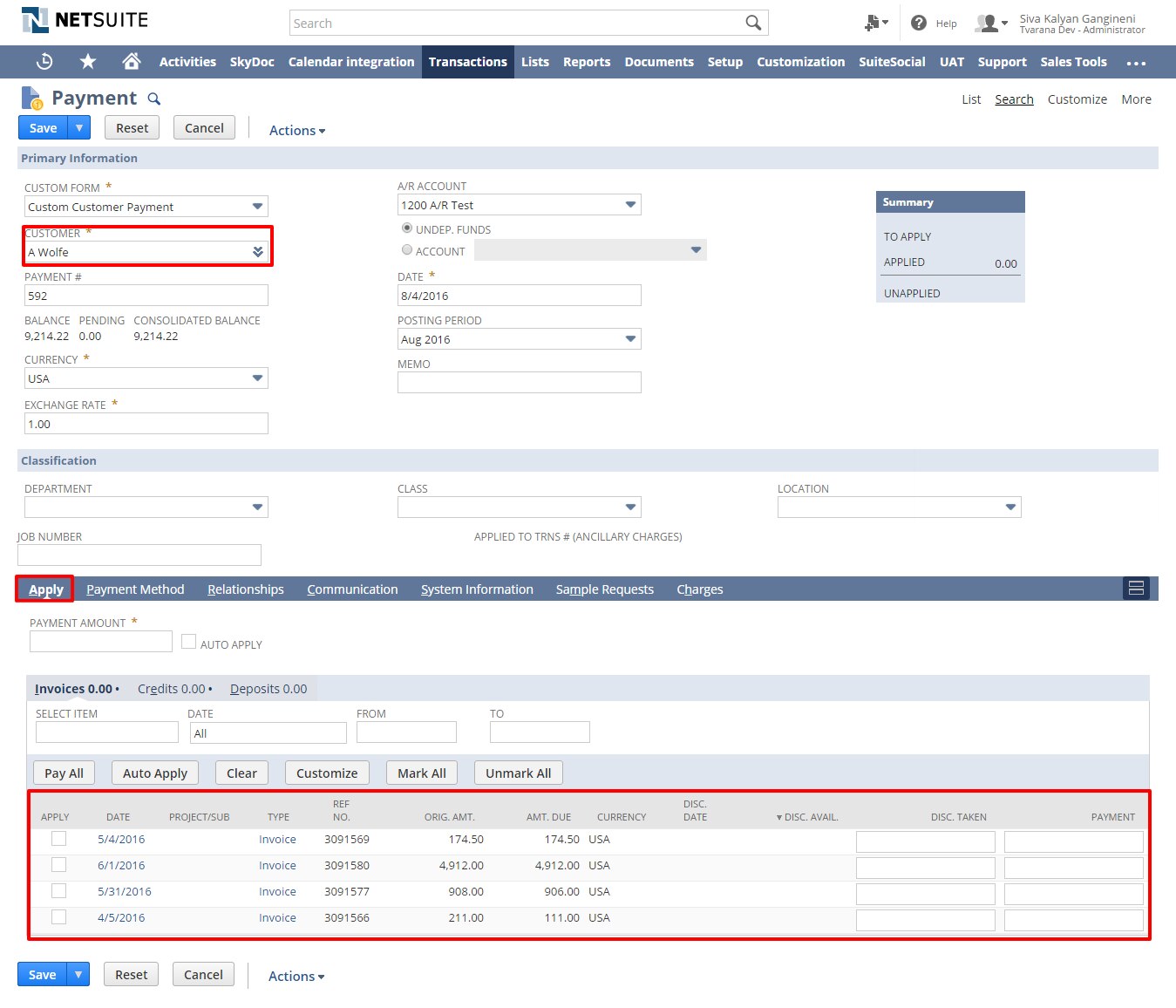Screen dimensions: 1176x1008
Task: Select the Undep. Funds radio button
Action: [407, 228]
